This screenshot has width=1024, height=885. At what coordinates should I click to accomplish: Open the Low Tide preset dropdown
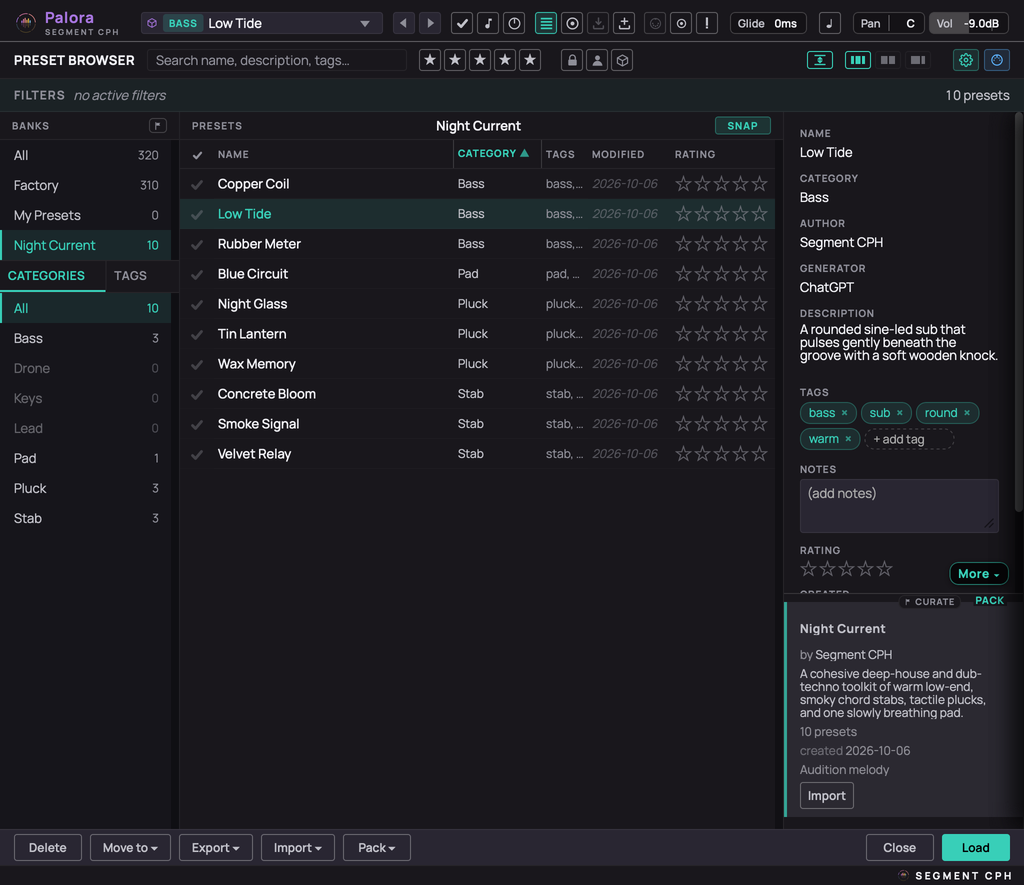(x=364, y=24)
